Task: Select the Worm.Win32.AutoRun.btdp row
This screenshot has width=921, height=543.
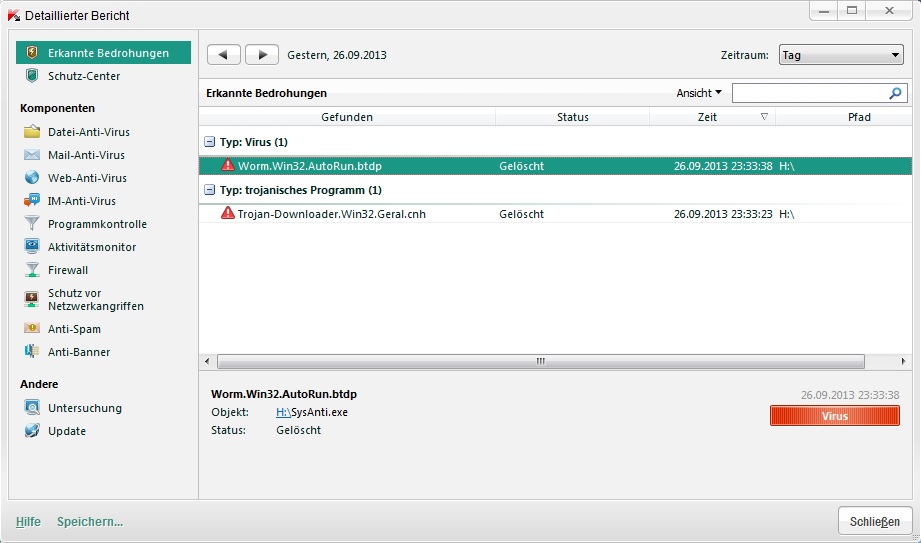Action: pos(555,166)
